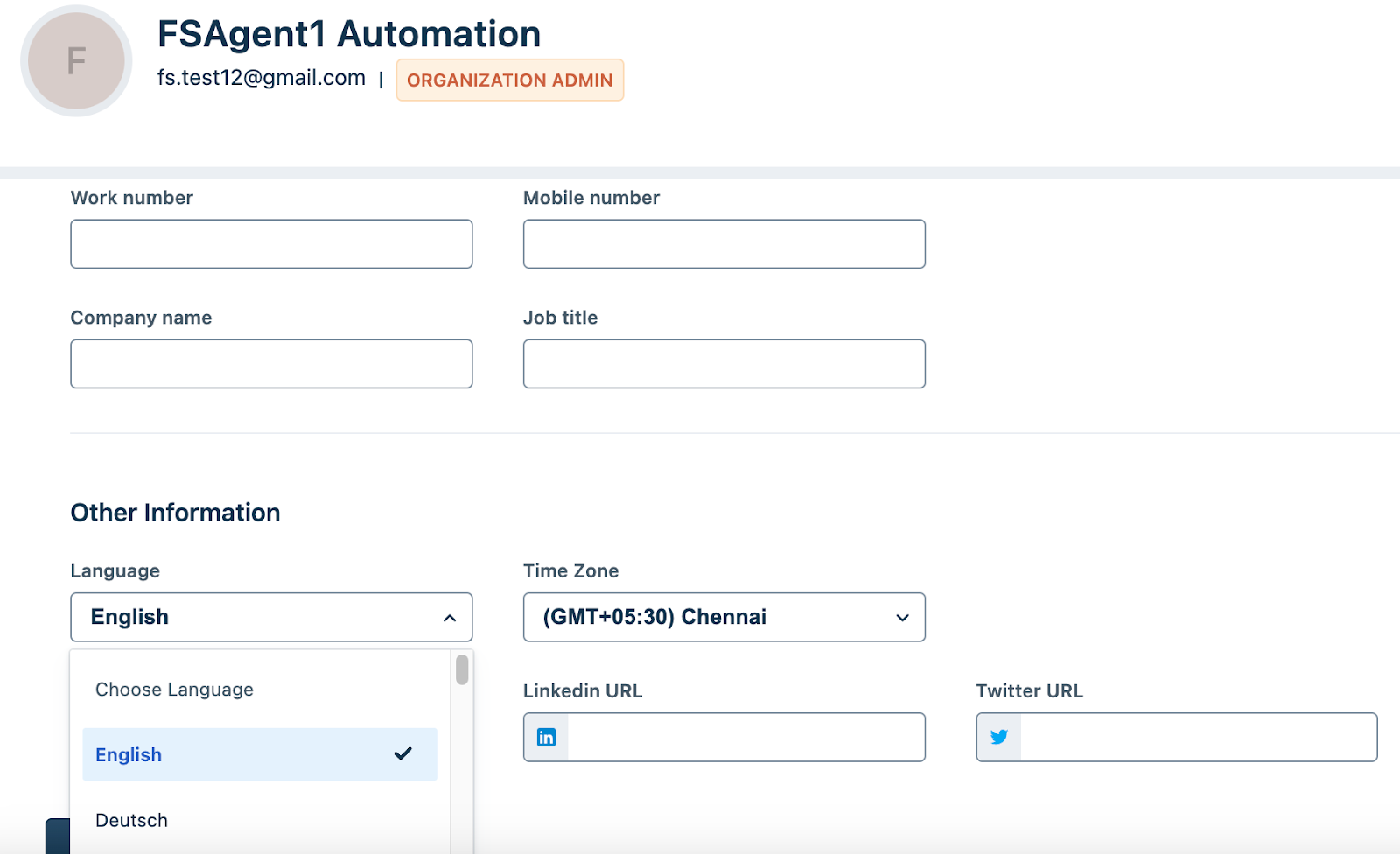Click the Time Zone chevron arrow
1400x854 pixels.
[x=903, y=618]
